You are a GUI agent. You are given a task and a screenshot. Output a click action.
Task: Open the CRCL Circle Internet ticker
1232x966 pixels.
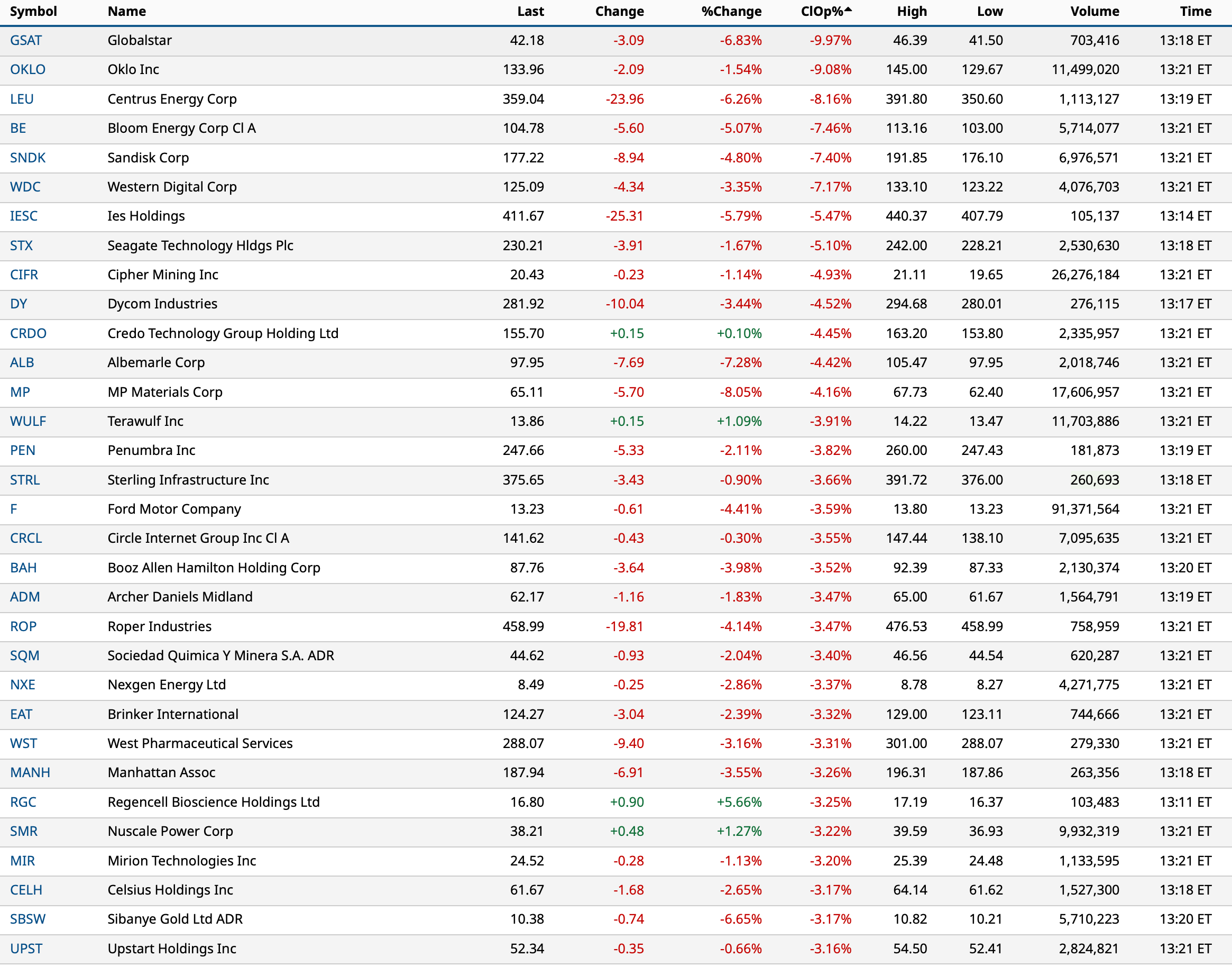coord(26,539)
